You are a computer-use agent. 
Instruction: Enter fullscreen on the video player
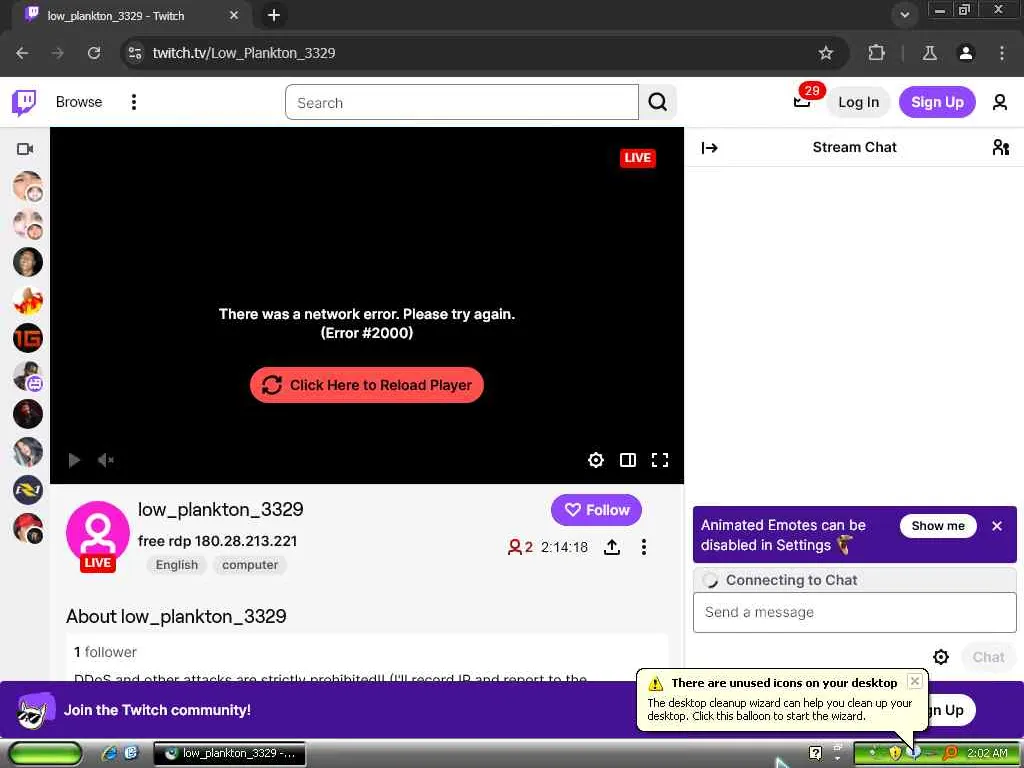tap(660, 460)
